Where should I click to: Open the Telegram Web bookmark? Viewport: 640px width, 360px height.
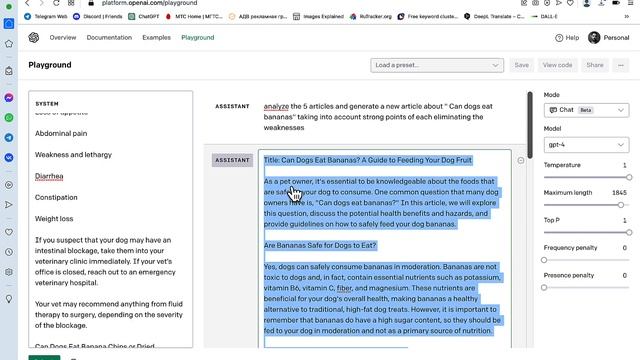[x=46, y=17]
